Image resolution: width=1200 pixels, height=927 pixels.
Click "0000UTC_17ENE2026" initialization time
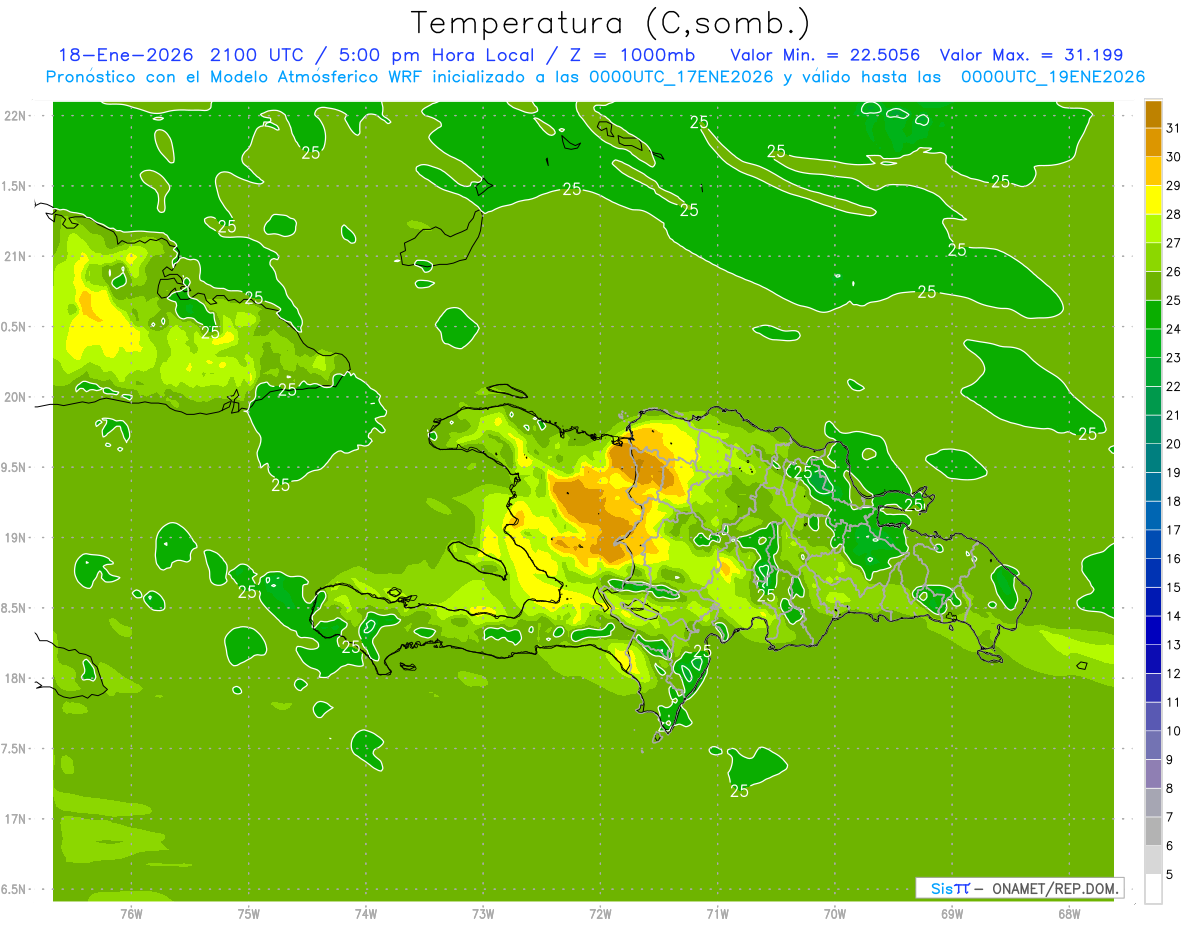[x=681, y=77]
